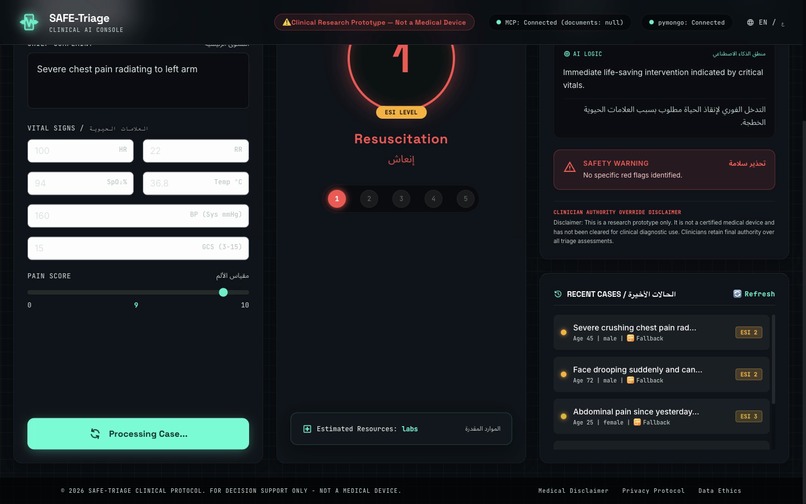Click the Clinical Research Prototype banner
806x504 pixels.
[x=374, y=22]
